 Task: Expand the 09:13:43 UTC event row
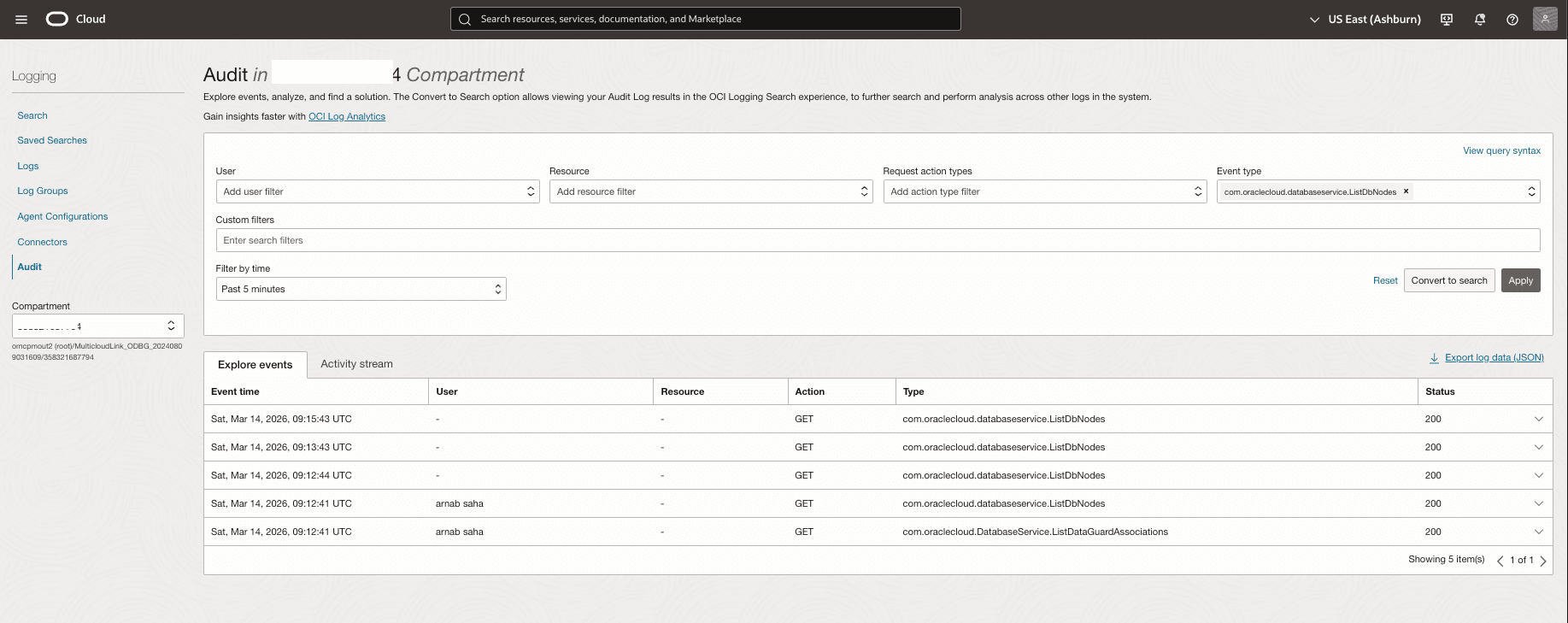pyautogui.click(x=1539, y=447)
